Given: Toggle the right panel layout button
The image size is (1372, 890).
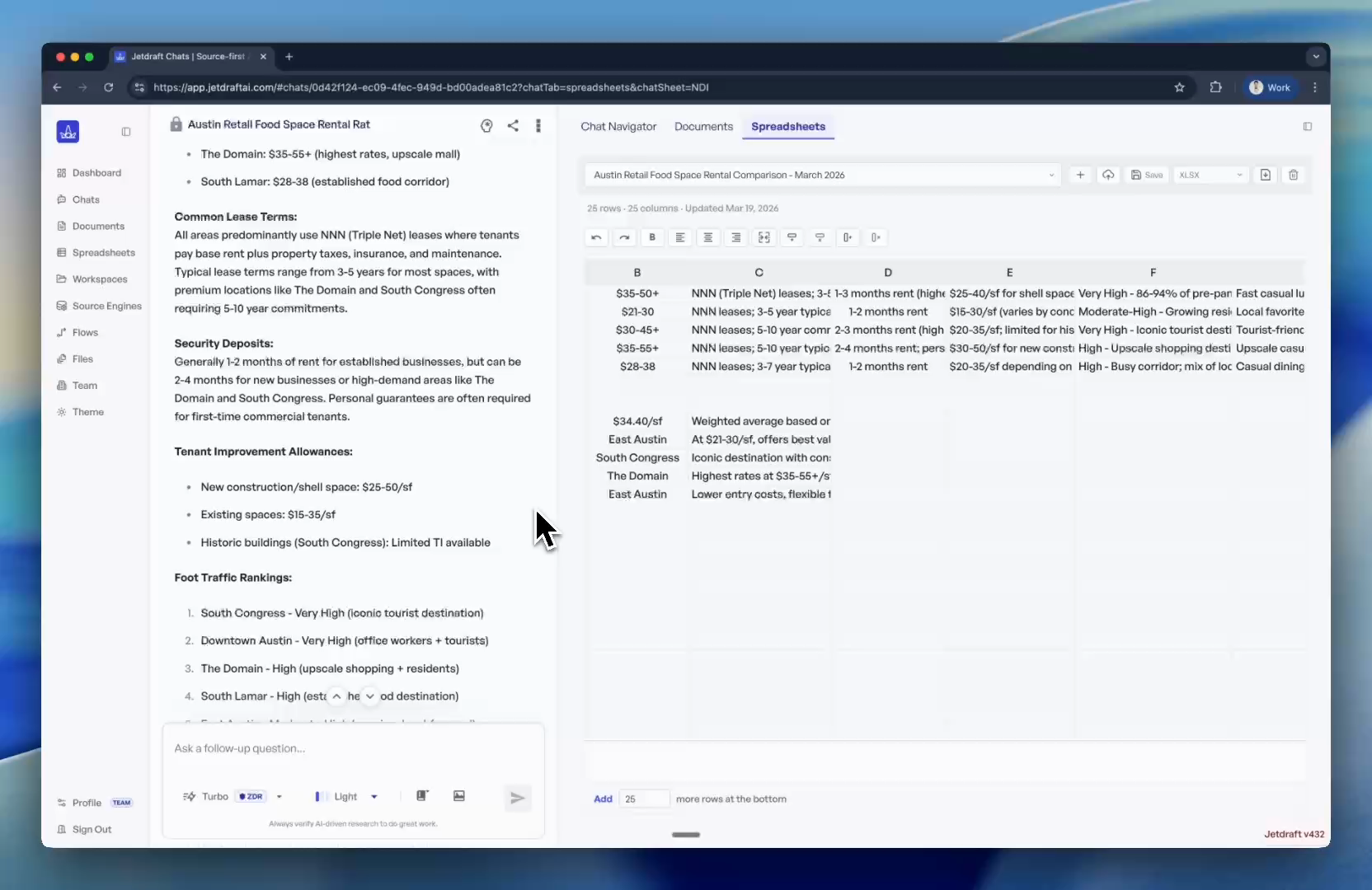Looking at the screenshot, I should click(1307, 127).
